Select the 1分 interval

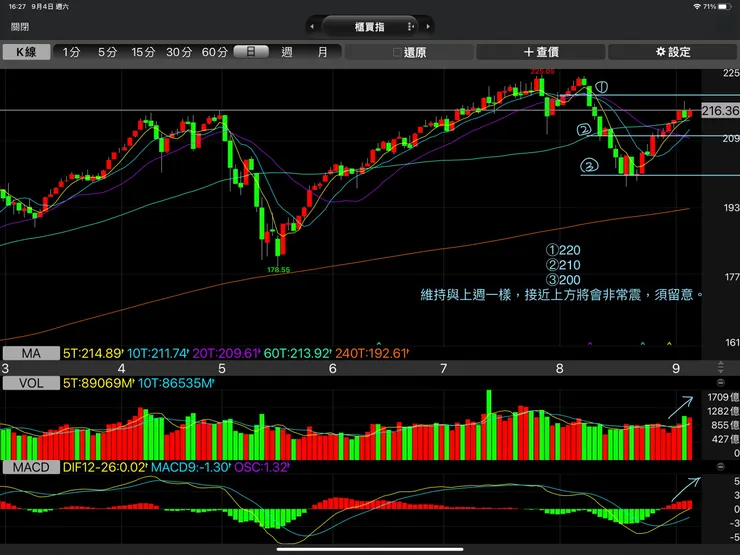pos(71,52)
